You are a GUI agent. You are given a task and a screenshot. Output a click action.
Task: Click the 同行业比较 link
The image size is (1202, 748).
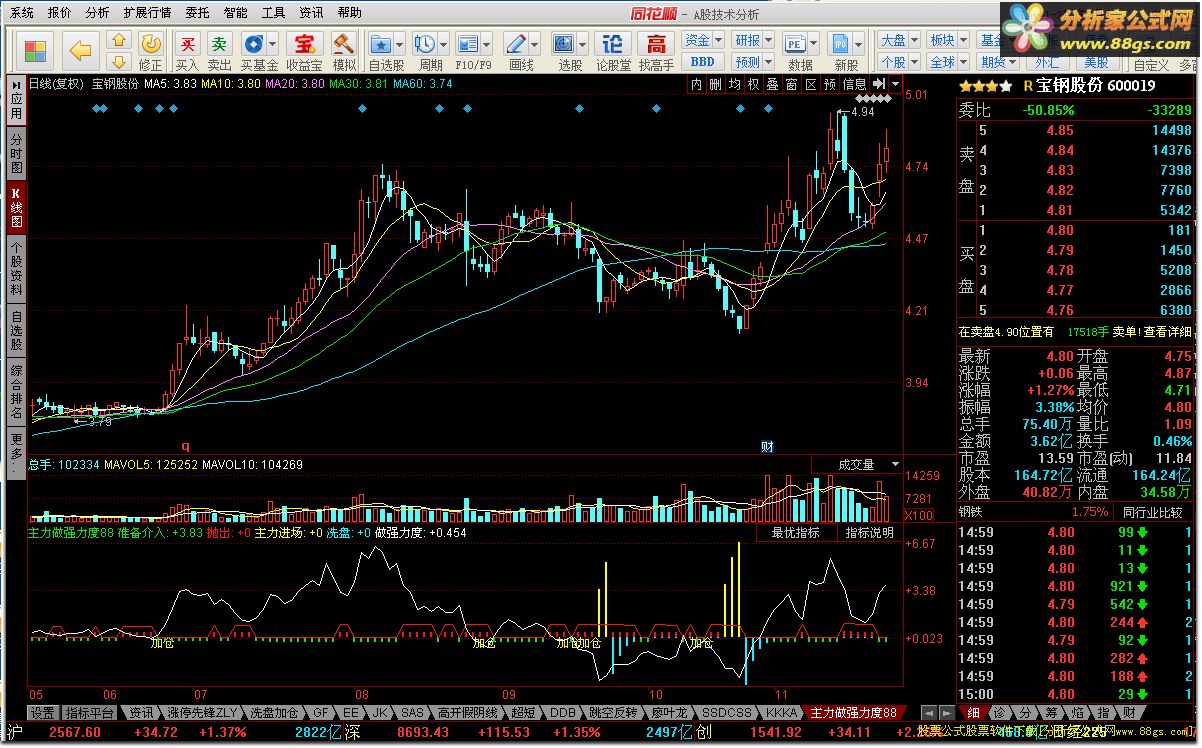tap(1155, 512)
